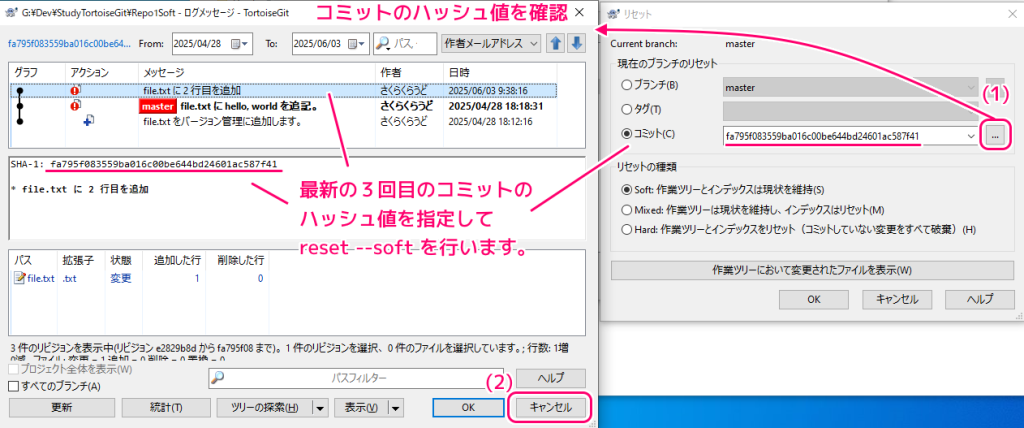Choose the Hard reset type option
Screen dimensions: 1024x428
tap(627, 229)
